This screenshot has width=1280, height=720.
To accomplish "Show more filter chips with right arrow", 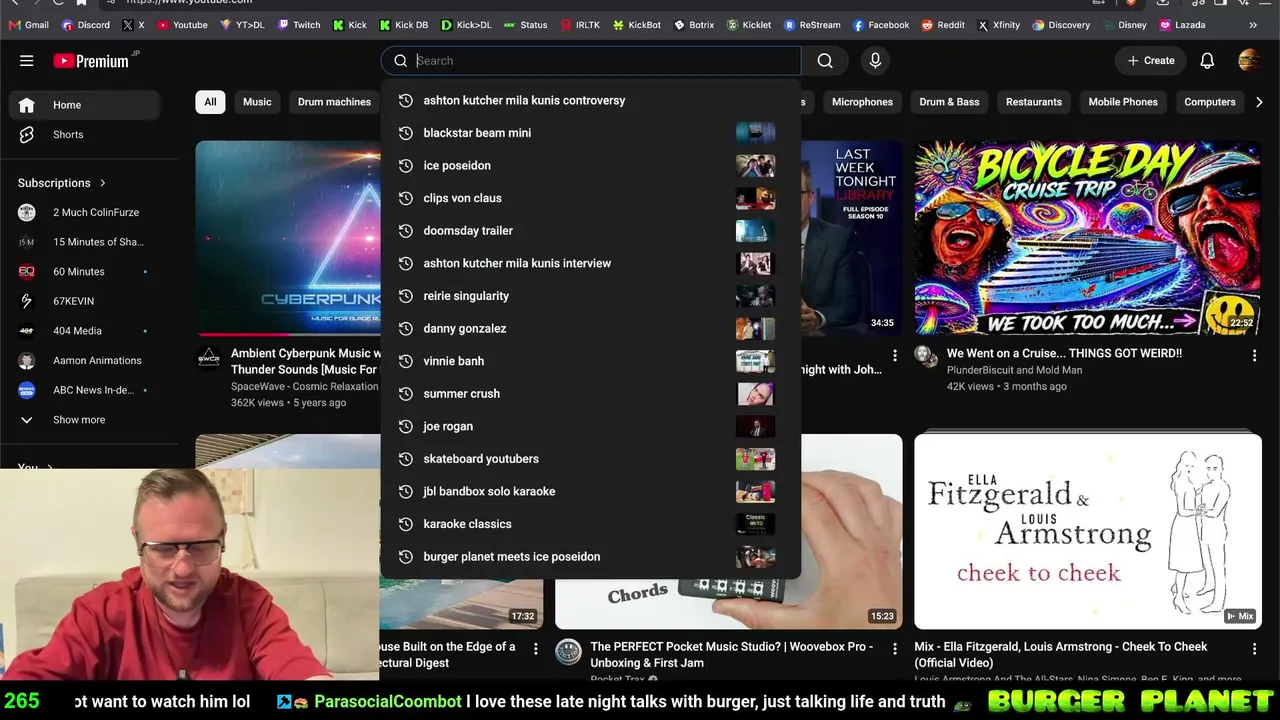I will pos(1259,102).
